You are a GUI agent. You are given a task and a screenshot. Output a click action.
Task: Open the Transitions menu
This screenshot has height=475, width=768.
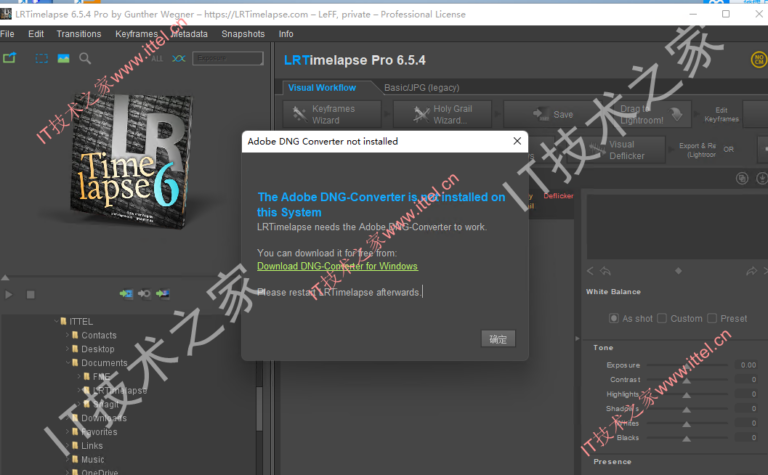point(78,34)
